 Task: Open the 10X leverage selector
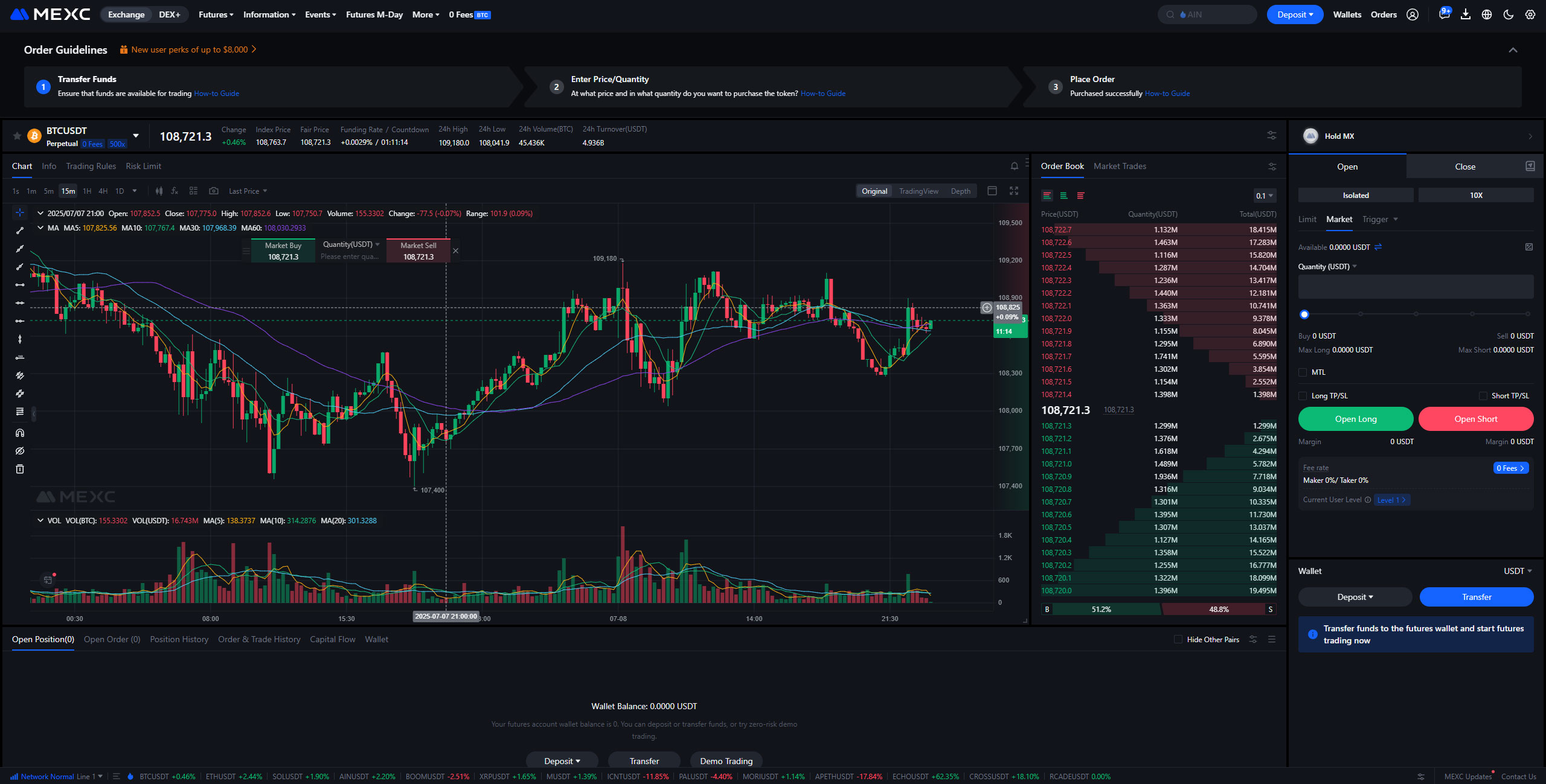(x=1476, y=195)
